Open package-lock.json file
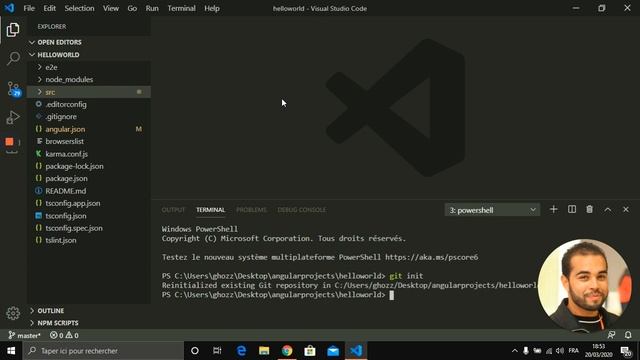The height and width of the screenshot is (360, 640). [x=89, y=166]
